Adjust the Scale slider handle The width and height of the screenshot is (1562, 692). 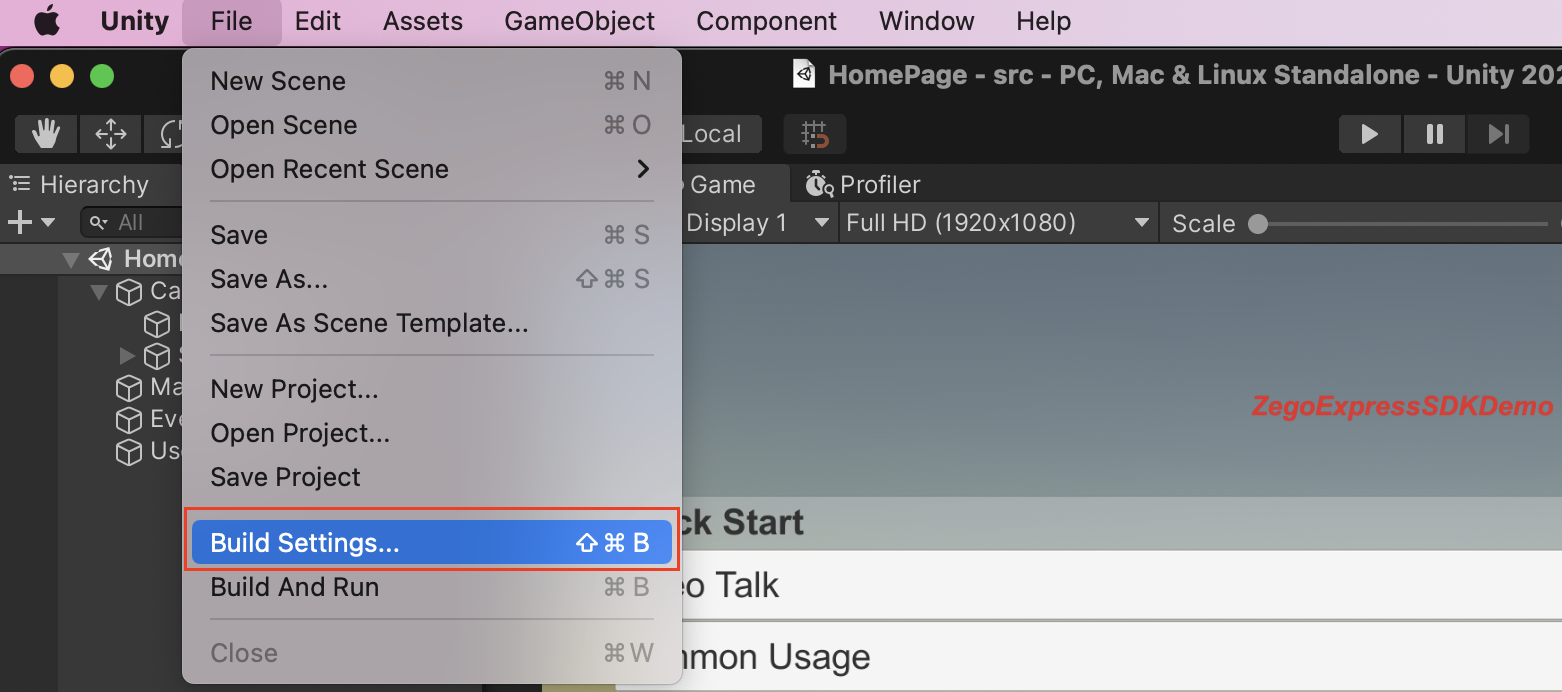[x=1258, y=224]
